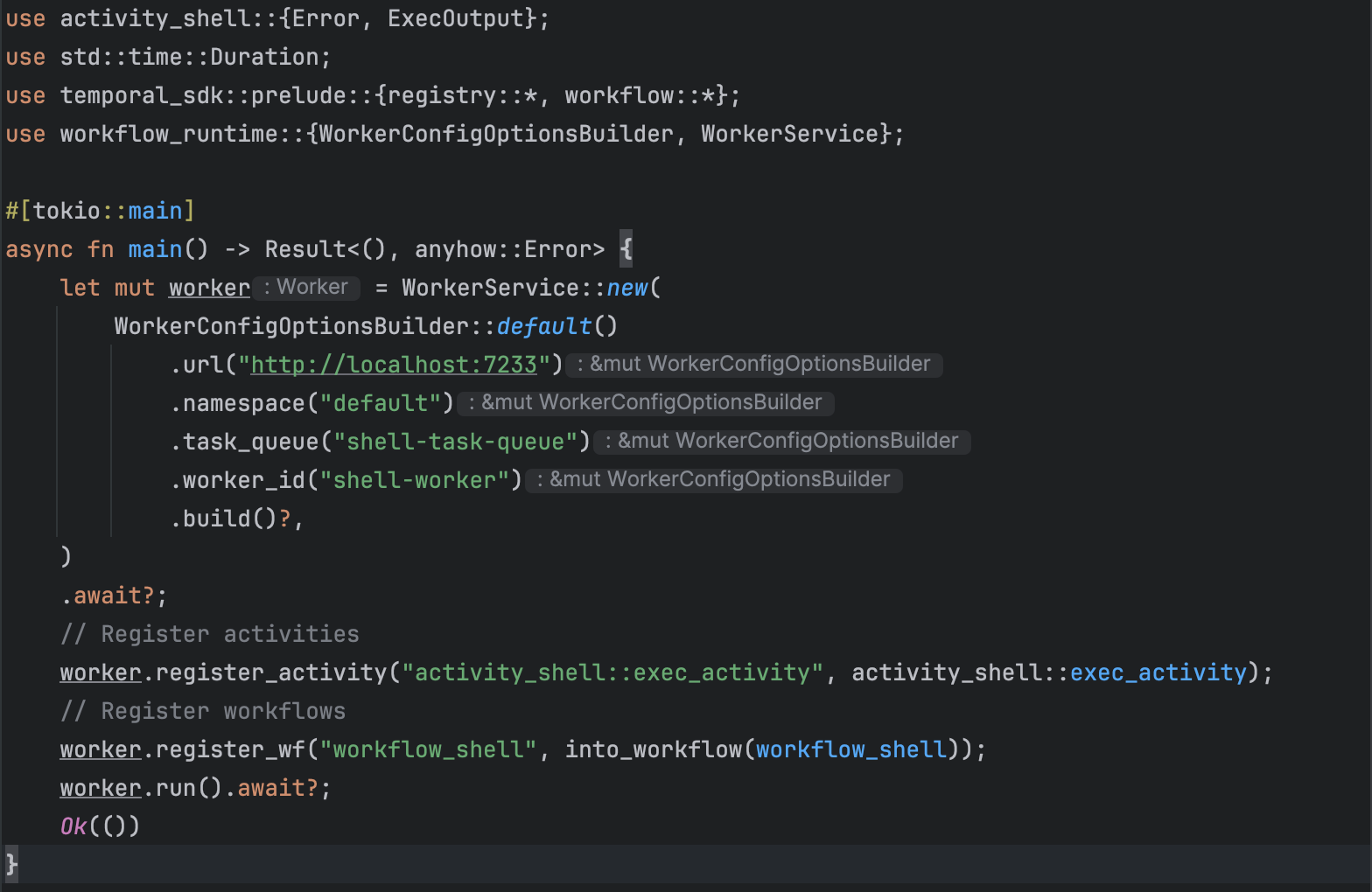The width and height of the screenshot is (1372, 892).
Task: Click the Worker type inlay hint
Action: (x=305, y=288)
